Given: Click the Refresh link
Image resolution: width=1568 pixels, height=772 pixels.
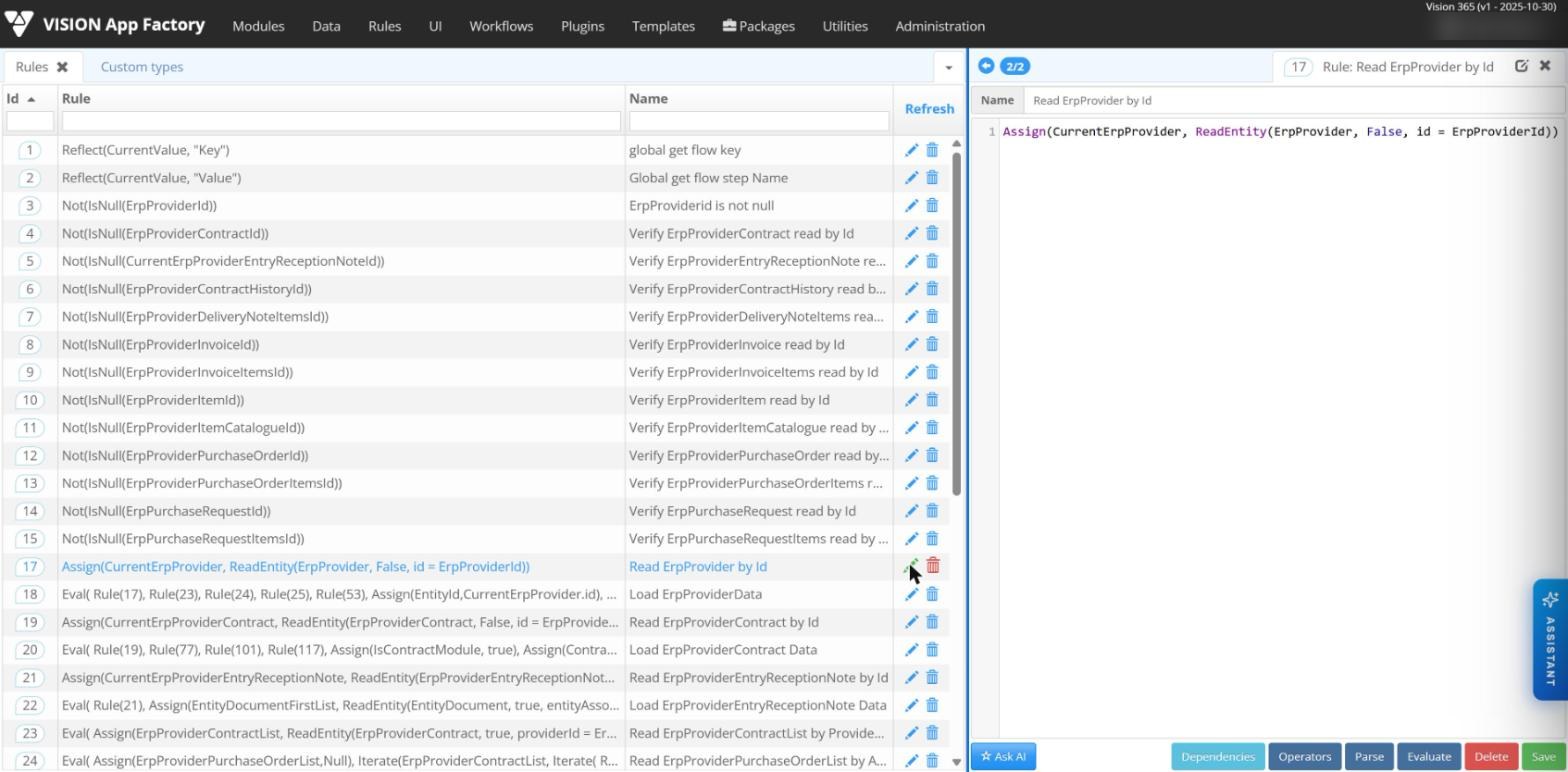Looking at the screenshot, I should point(929,109).
